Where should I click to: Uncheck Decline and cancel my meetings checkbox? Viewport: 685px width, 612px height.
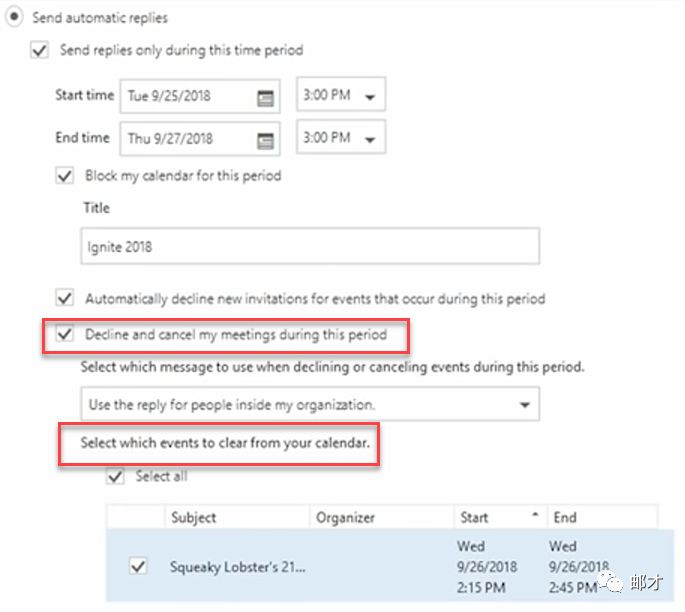[65, 334]
